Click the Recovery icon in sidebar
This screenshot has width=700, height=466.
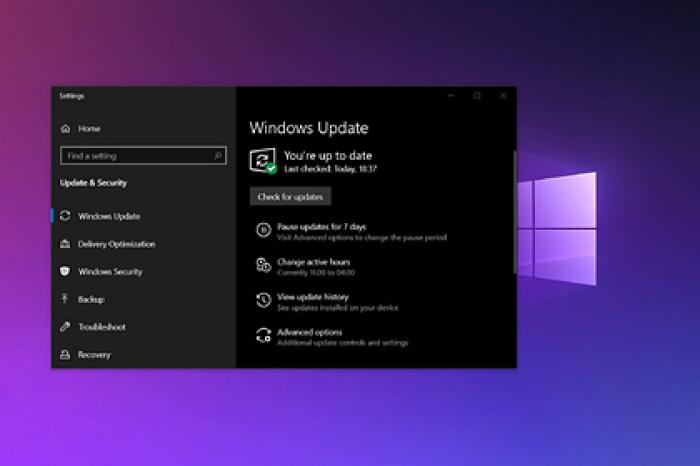[65, 354]
